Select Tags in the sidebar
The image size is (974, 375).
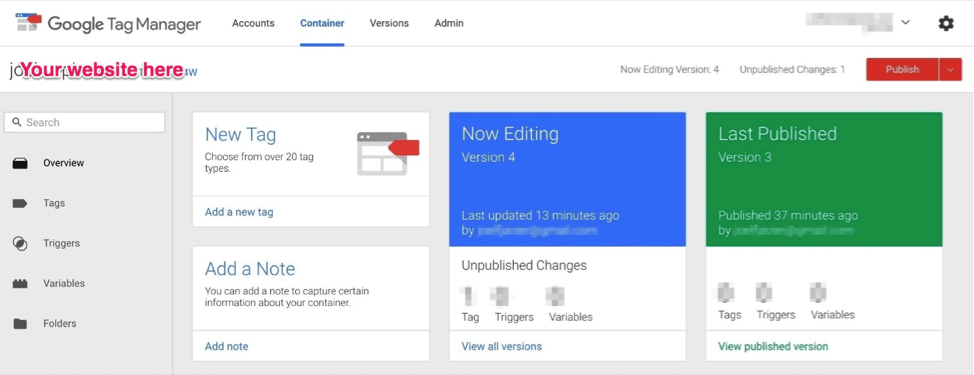pyautogui.click(x=54, y=204)
